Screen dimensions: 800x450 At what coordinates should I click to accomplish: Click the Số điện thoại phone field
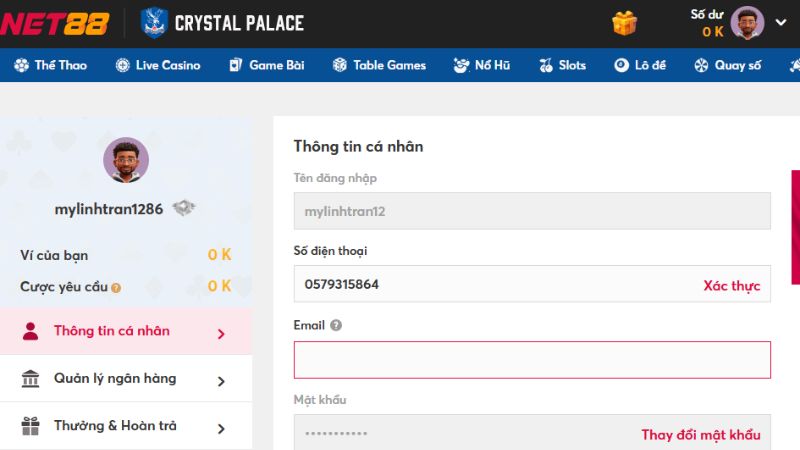pyautogui.click(x=490, y=285)
